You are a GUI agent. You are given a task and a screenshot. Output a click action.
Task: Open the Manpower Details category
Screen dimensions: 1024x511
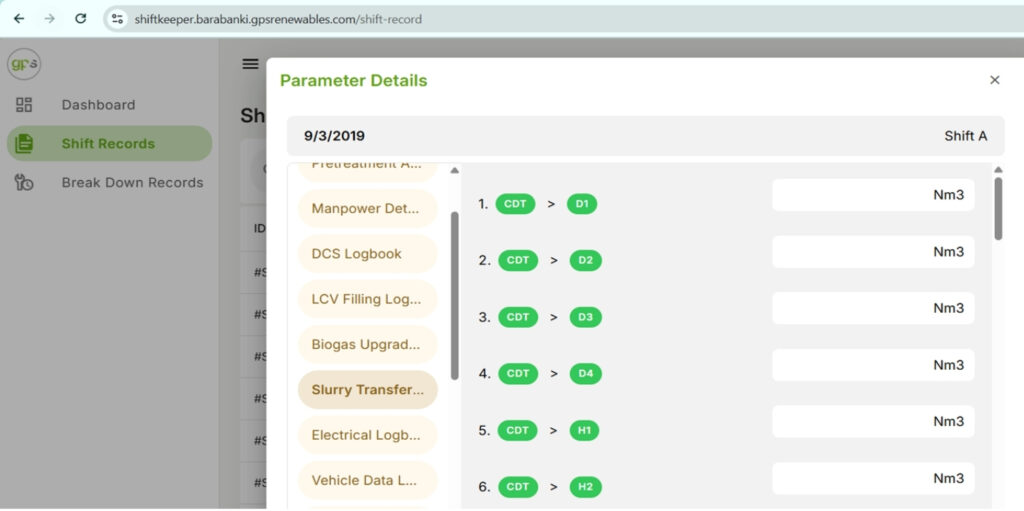[367, 209]
